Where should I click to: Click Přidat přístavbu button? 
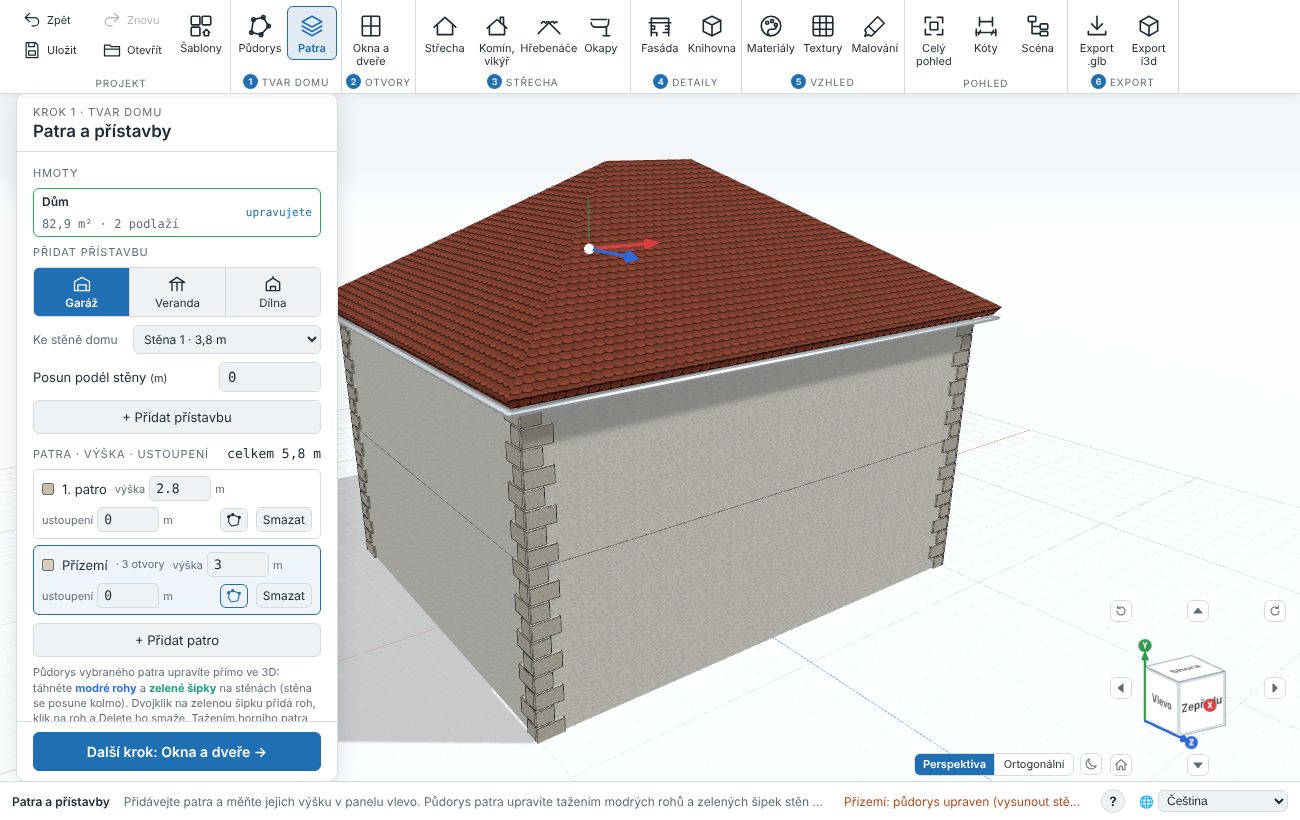(x=177, y=417)
